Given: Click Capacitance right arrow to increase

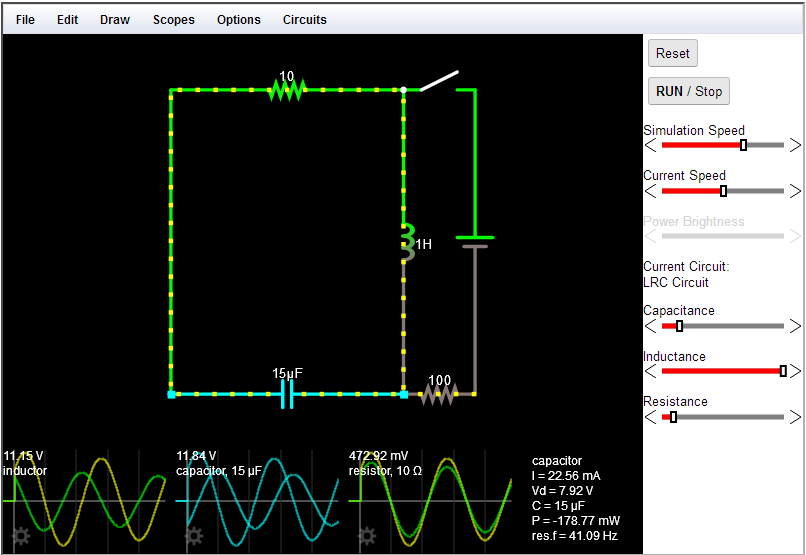Looking at the screenshot, I should coord(795,326).
